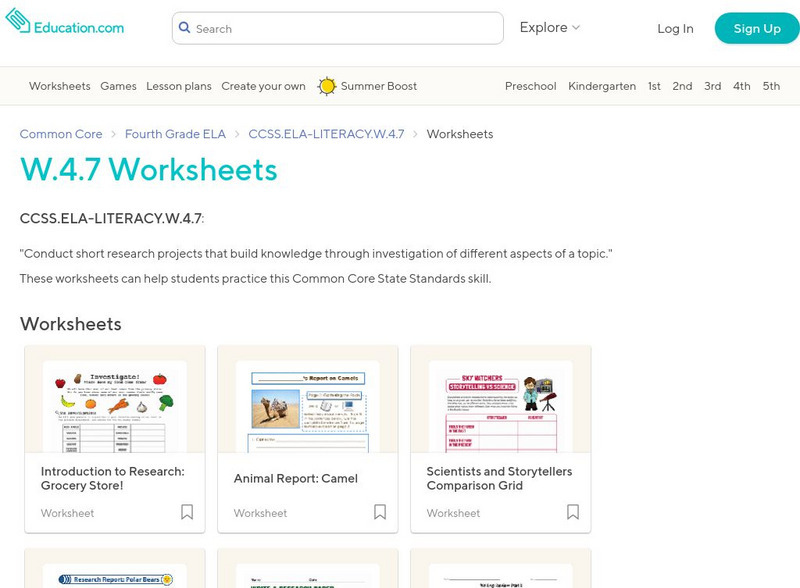Expand the Explore dropdown

(x=549, y=28)
